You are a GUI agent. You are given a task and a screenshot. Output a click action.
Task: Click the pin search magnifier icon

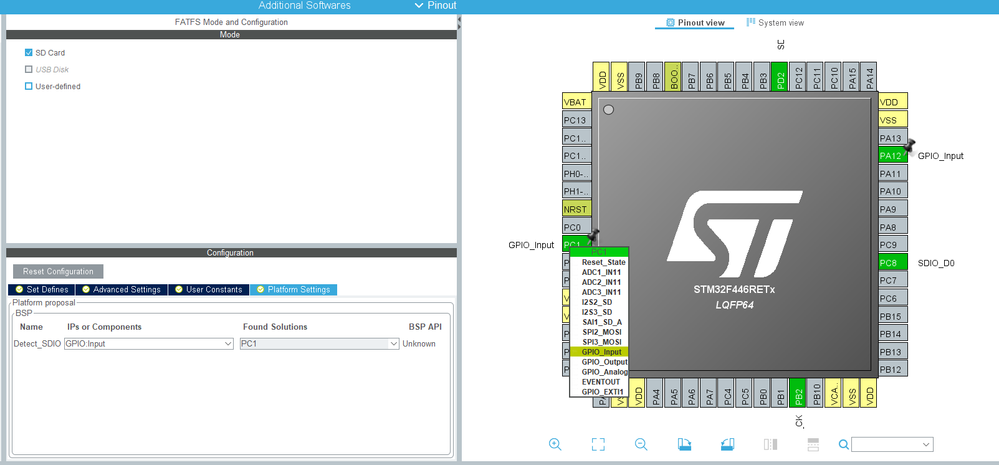click(844, 444)
